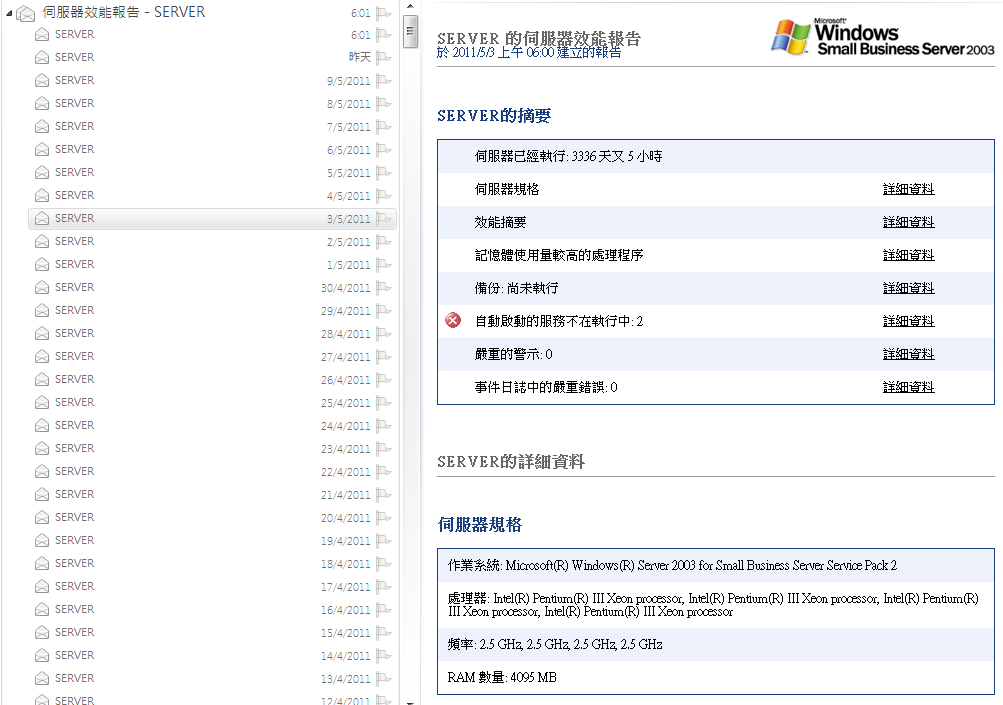Viewport: 1003px width, 705px height.
Task: Open 詳細資料 link for 備份: 尚未執行
Action: [x=908, y=288]
